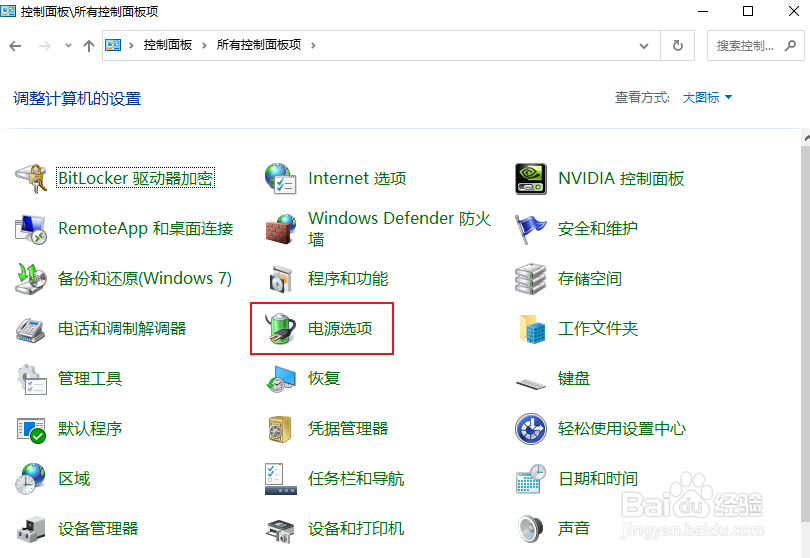This screenshot has width=810, height=558.
Task: Click 所有控制面板项 in the address breadcrumb
Action: tap(258, 45)
